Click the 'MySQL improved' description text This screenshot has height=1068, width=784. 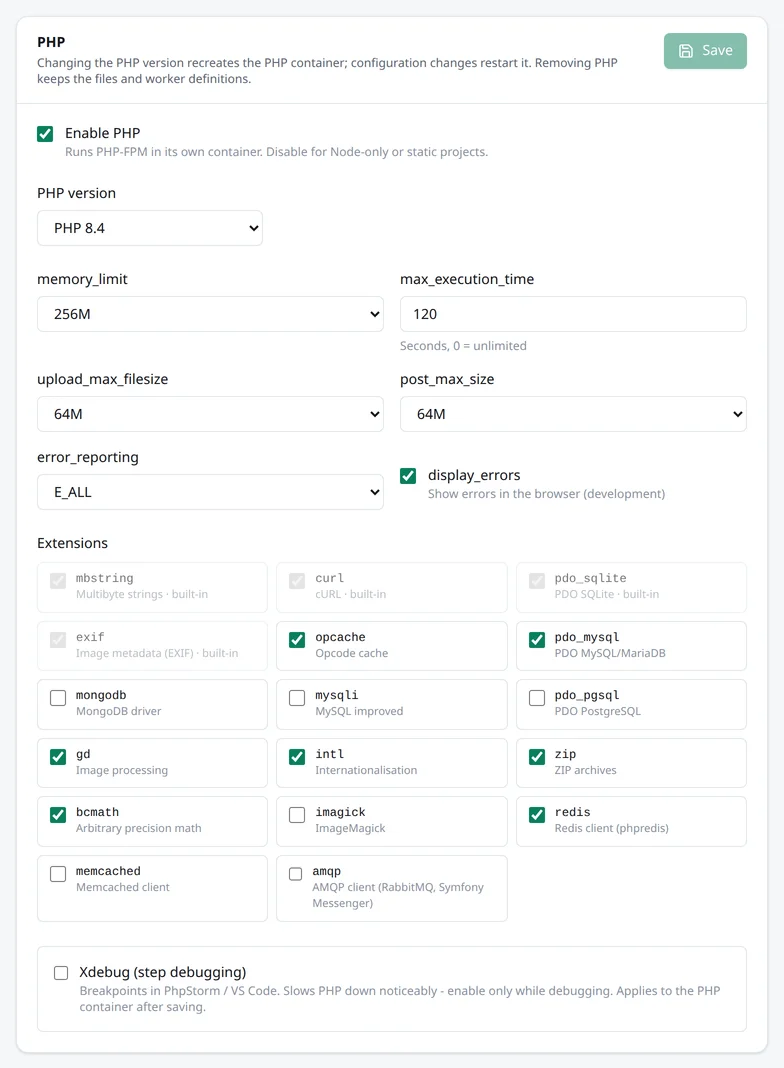tap(359, 711)
